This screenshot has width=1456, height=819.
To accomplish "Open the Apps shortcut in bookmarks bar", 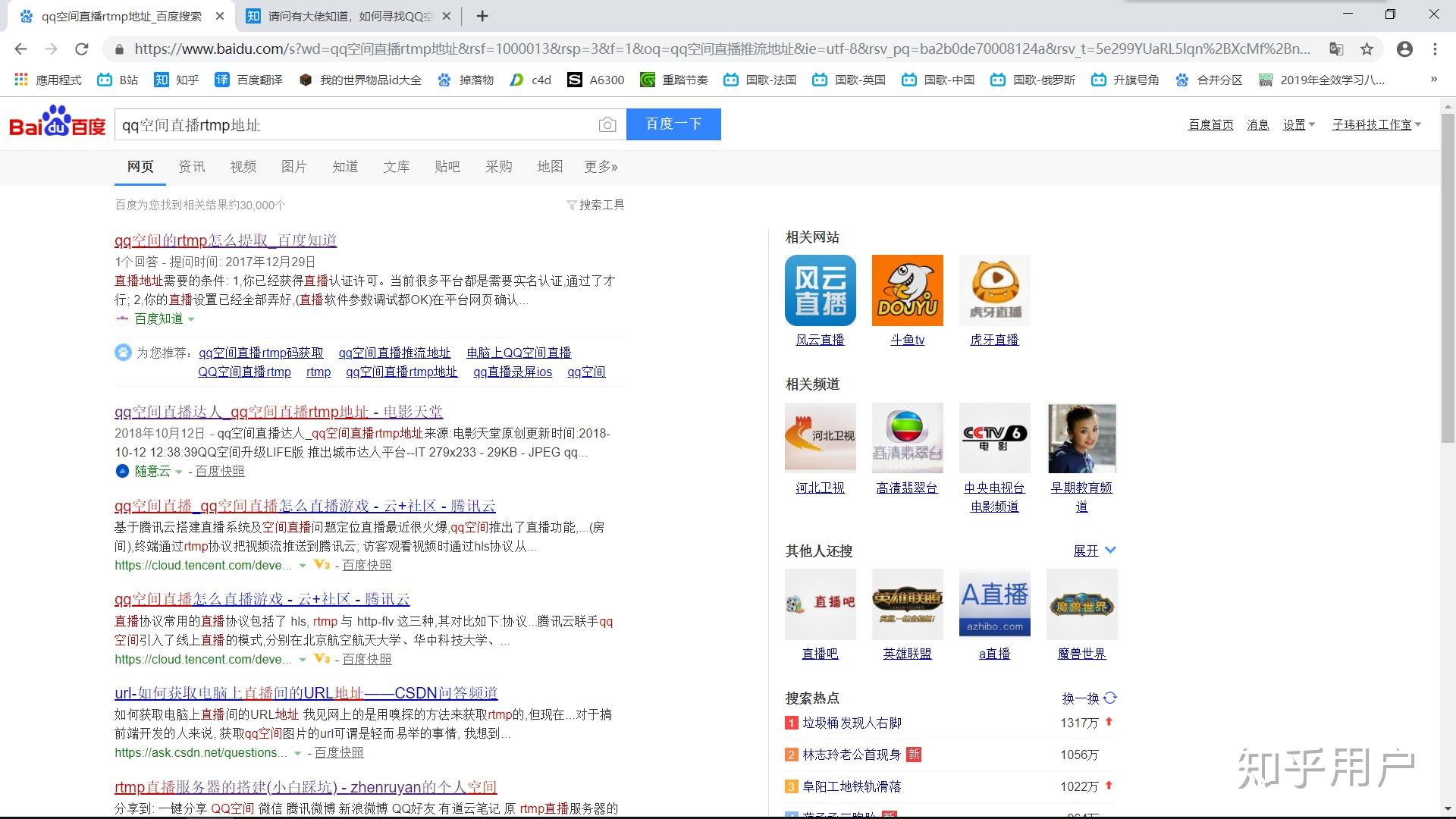I will pos(48,80).
